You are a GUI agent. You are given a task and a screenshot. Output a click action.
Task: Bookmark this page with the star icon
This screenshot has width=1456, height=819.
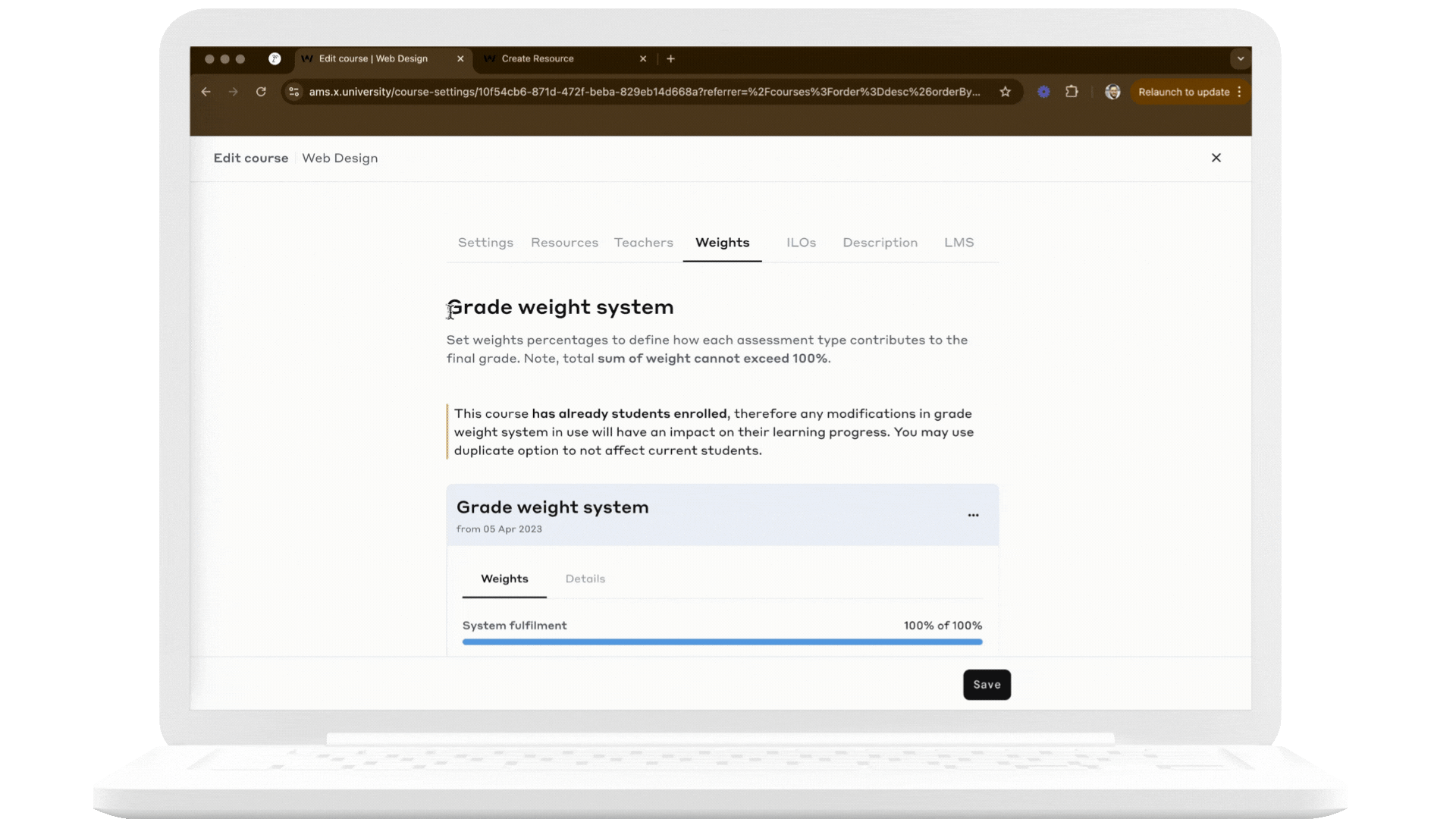tap(1005, 92)
